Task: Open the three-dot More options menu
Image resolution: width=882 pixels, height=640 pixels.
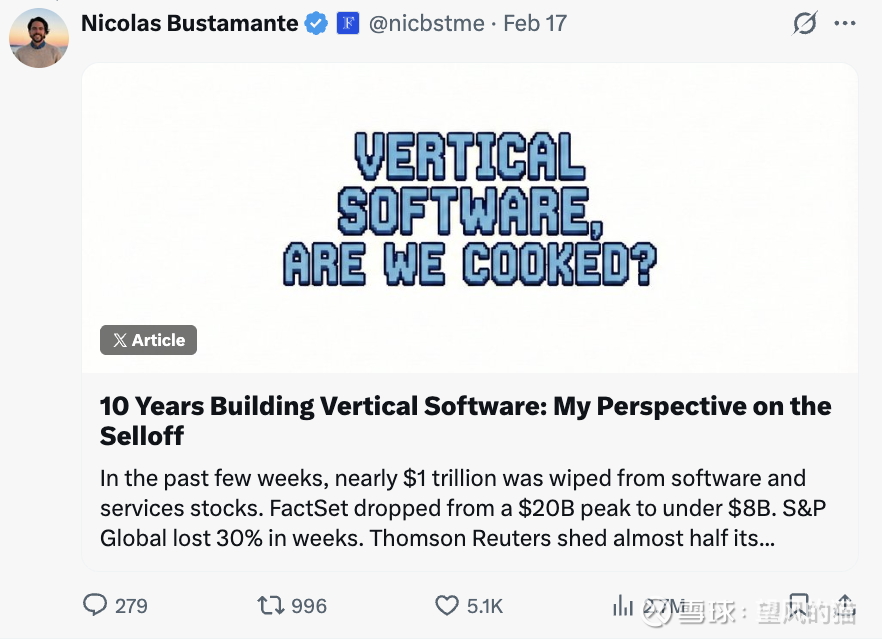Action: pos(845,23)
